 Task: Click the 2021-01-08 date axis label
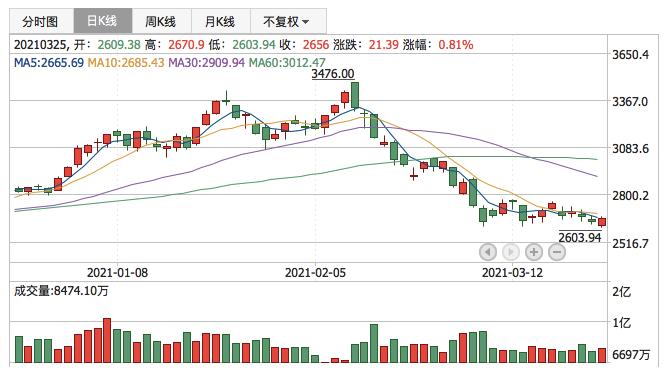click(117, 273)
